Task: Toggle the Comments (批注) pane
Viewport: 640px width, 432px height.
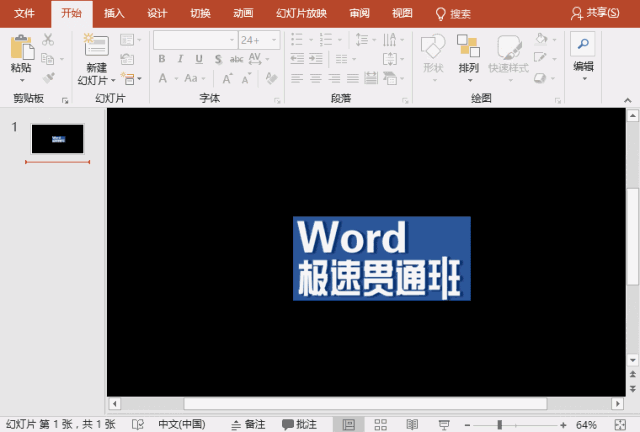Action: tap(299, 424)
